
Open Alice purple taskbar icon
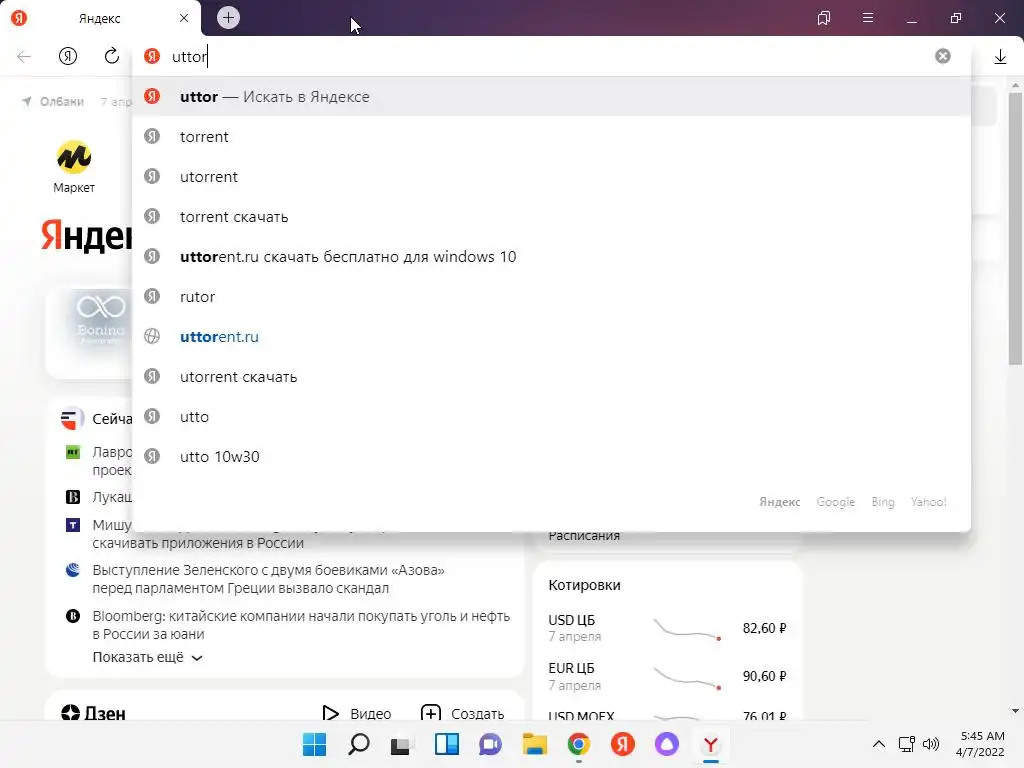tap(667, 744)
